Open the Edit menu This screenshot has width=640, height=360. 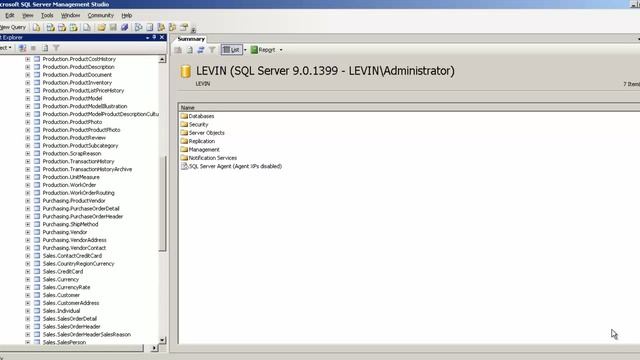(10, 16)
